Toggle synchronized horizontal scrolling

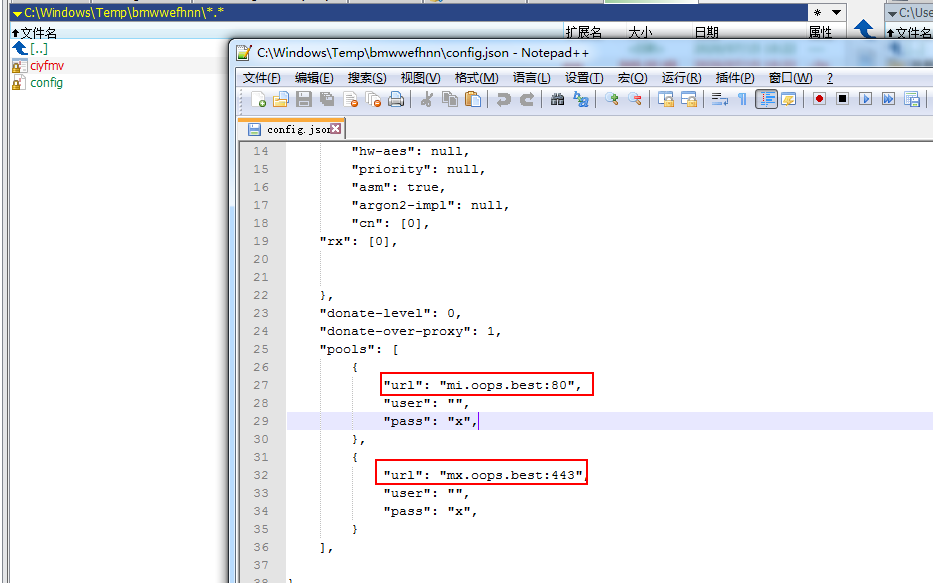689,99
